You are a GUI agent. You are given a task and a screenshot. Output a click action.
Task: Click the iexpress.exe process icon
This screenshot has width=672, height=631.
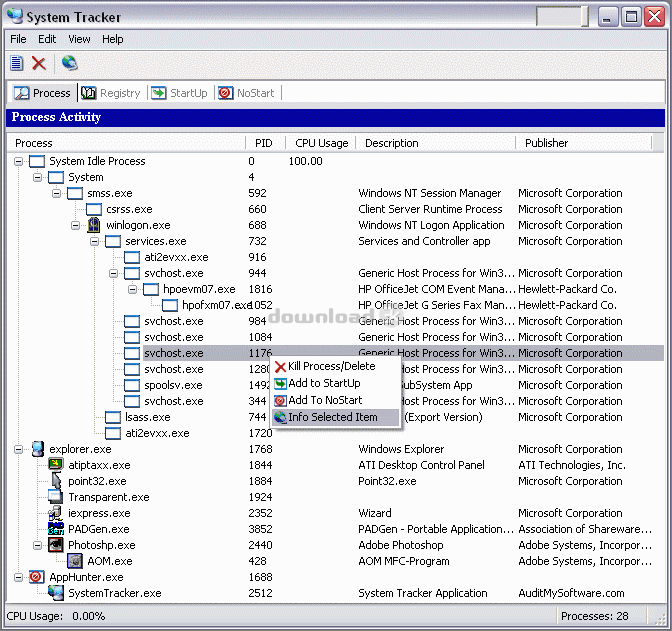click(55, 513)
